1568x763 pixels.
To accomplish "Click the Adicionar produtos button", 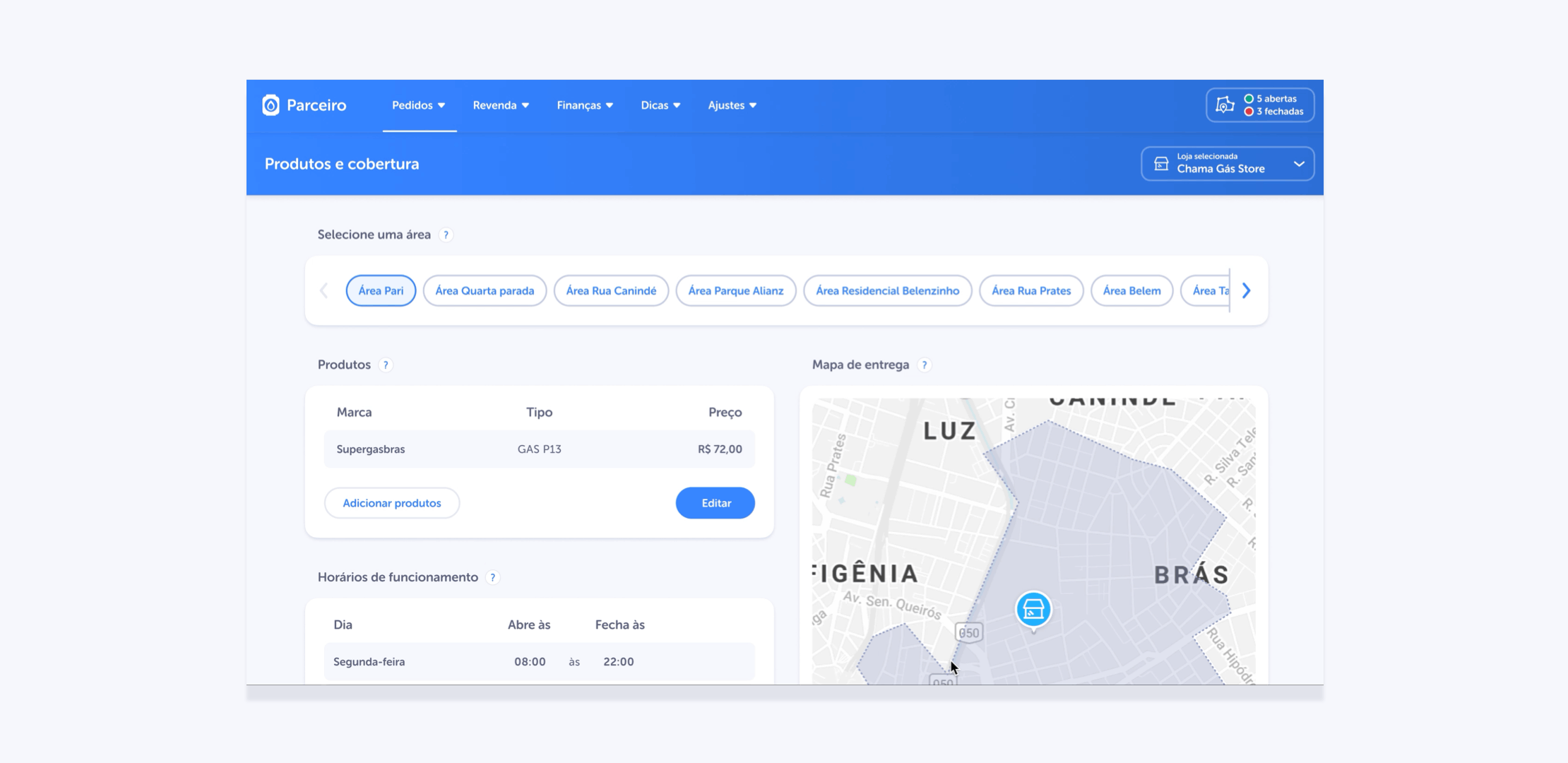I will tap(392, 503).
